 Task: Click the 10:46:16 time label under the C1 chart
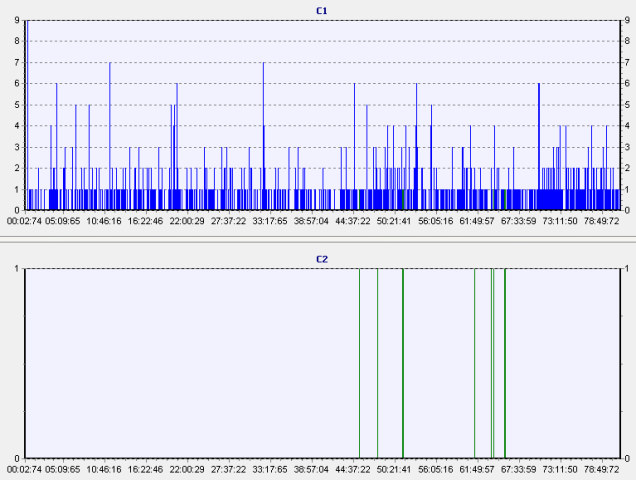point(104,221)
